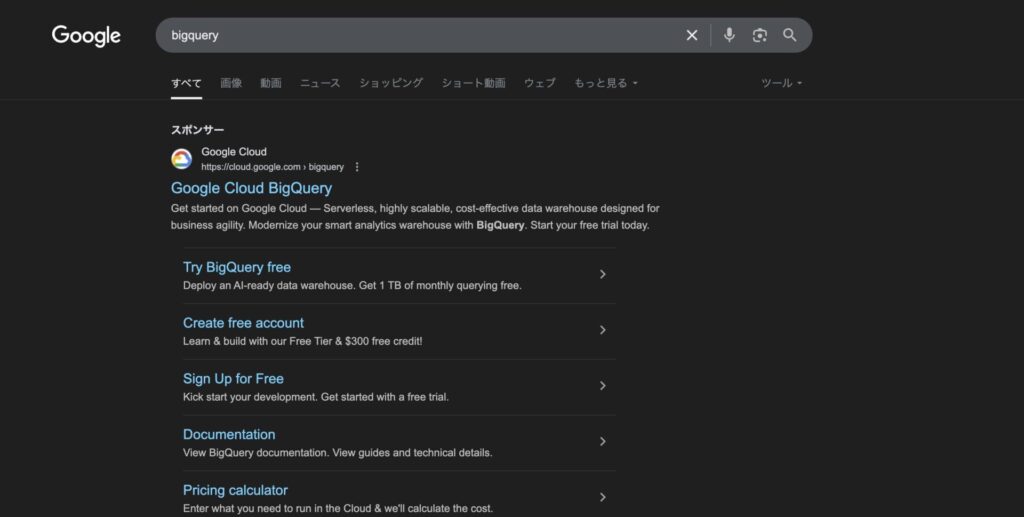This screenshot has height=517, width=1024.
Task: Open the ニュース tab
Action: (x=319, y=83)
